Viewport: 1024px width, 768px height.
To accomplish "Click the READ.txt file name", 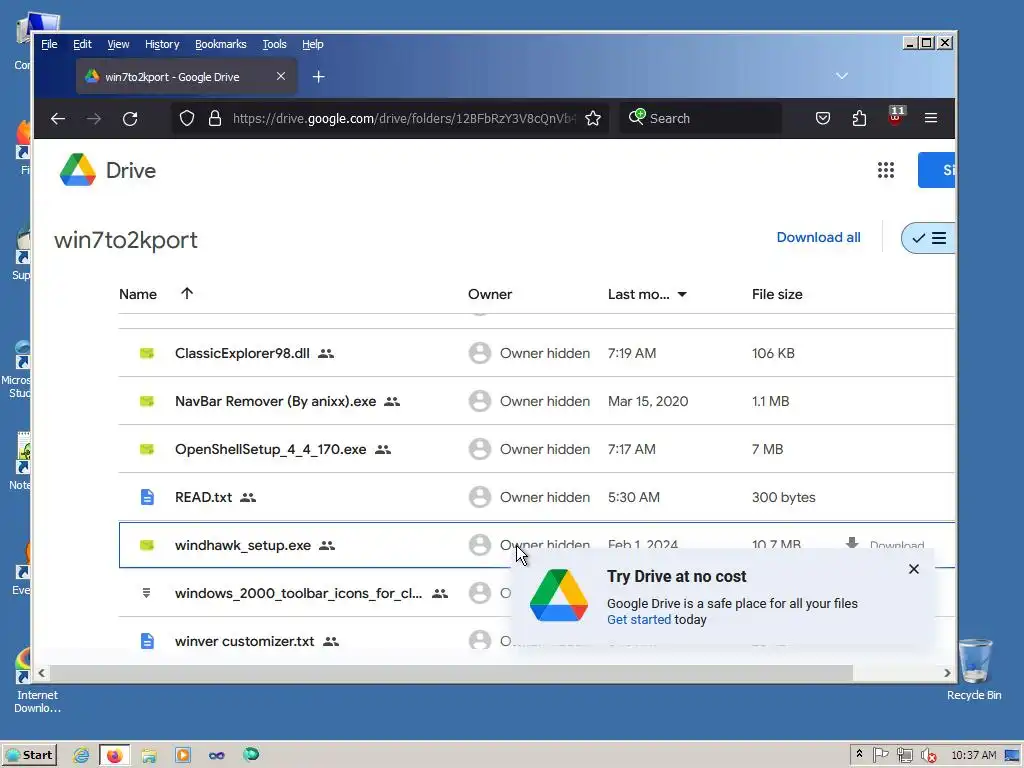I will [x=203, y=497].
